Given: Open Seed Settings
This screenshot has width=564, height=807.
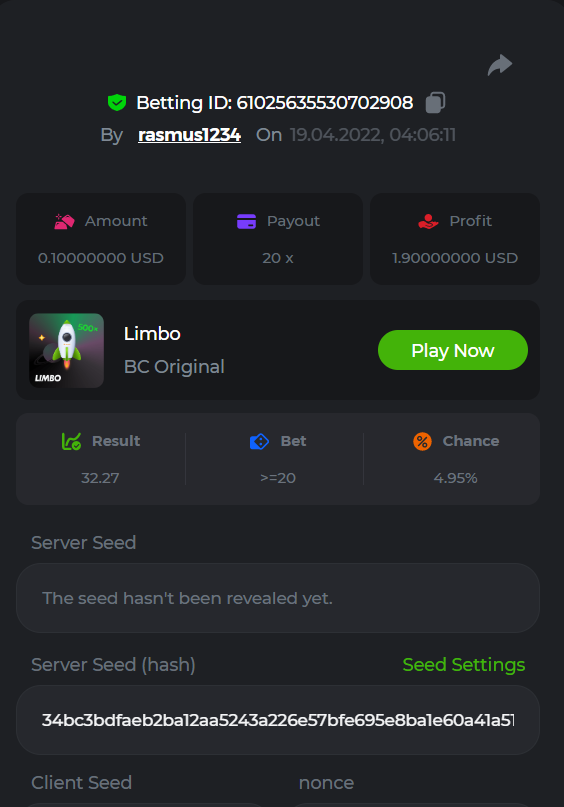Looking at the screenshot, I should [x=464, y=664].
